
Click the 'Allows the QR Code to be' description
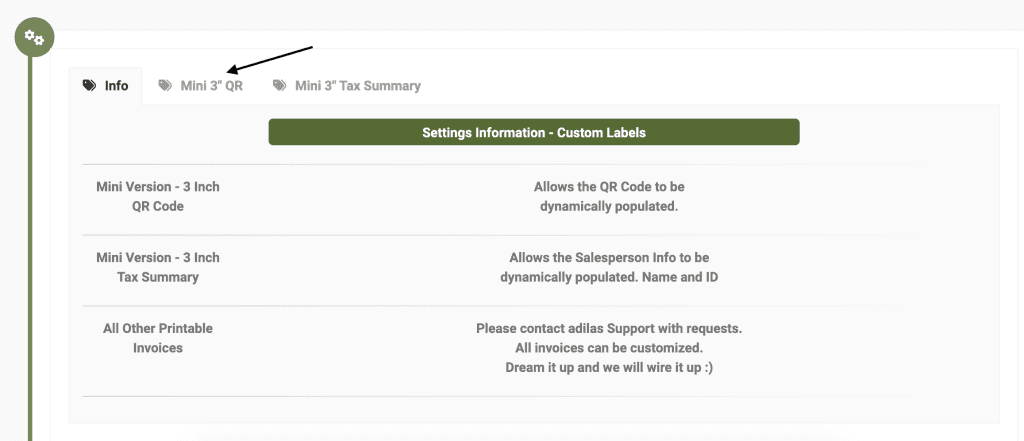point(609,187)
